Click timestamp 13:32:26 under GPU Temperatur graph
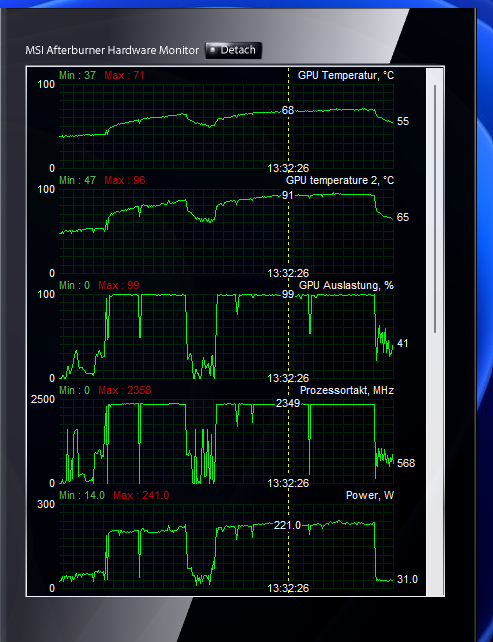Image resolution: width=493 pixels, height=642 pixels. 288,168
